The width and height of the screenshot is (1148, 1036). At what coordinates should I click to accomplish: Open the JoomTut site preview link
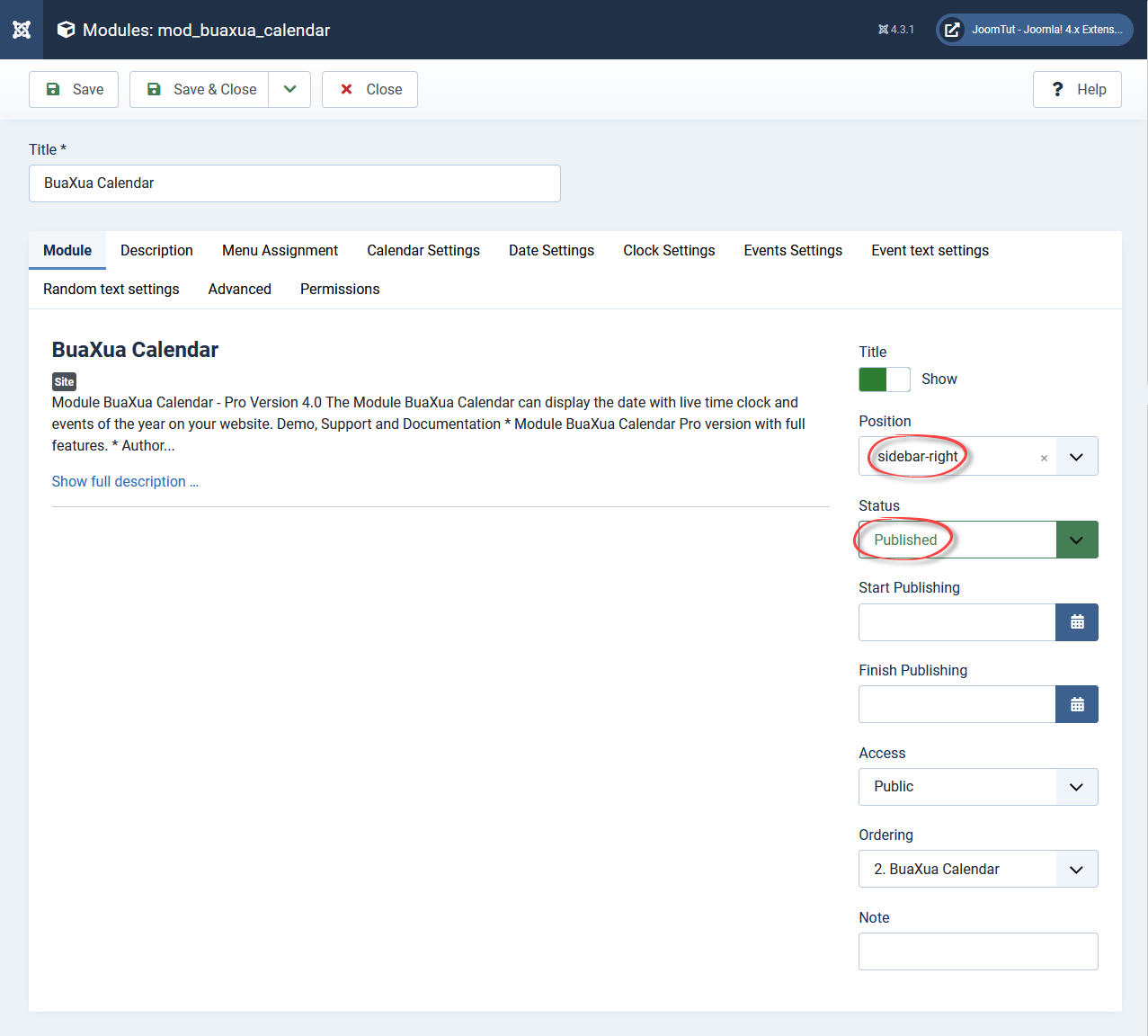[1035, 30]
